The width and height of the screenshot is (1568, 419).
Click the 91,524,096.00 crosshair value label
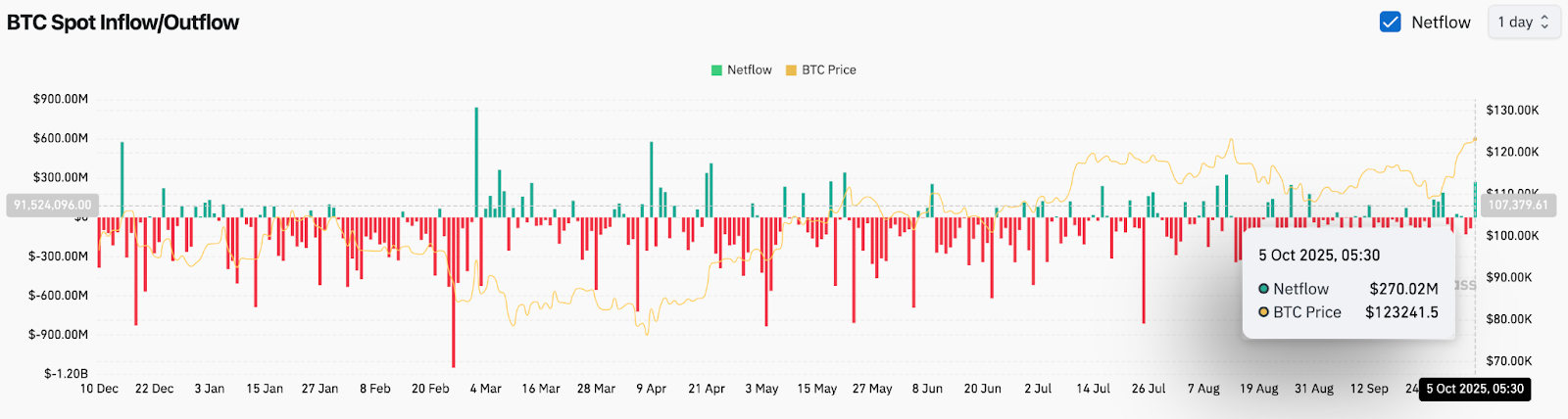coord(53,206)
